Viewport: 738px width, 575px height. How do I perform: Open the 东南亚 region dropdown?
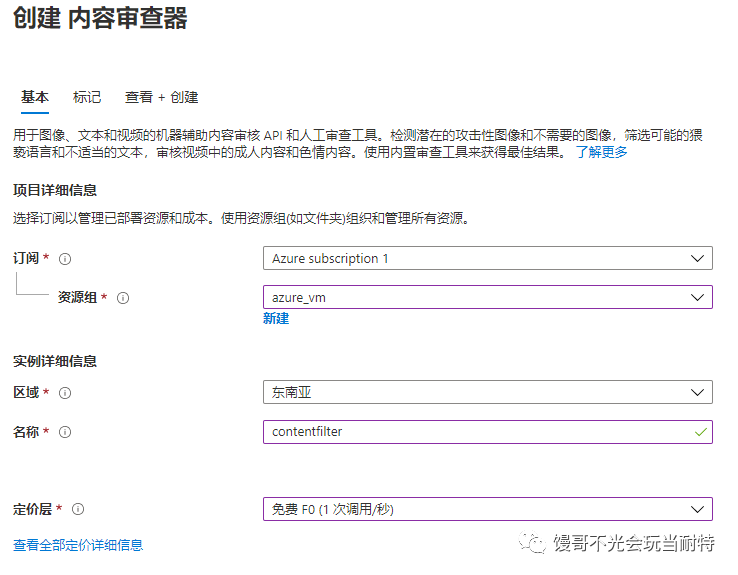click(x=488, y=392)
